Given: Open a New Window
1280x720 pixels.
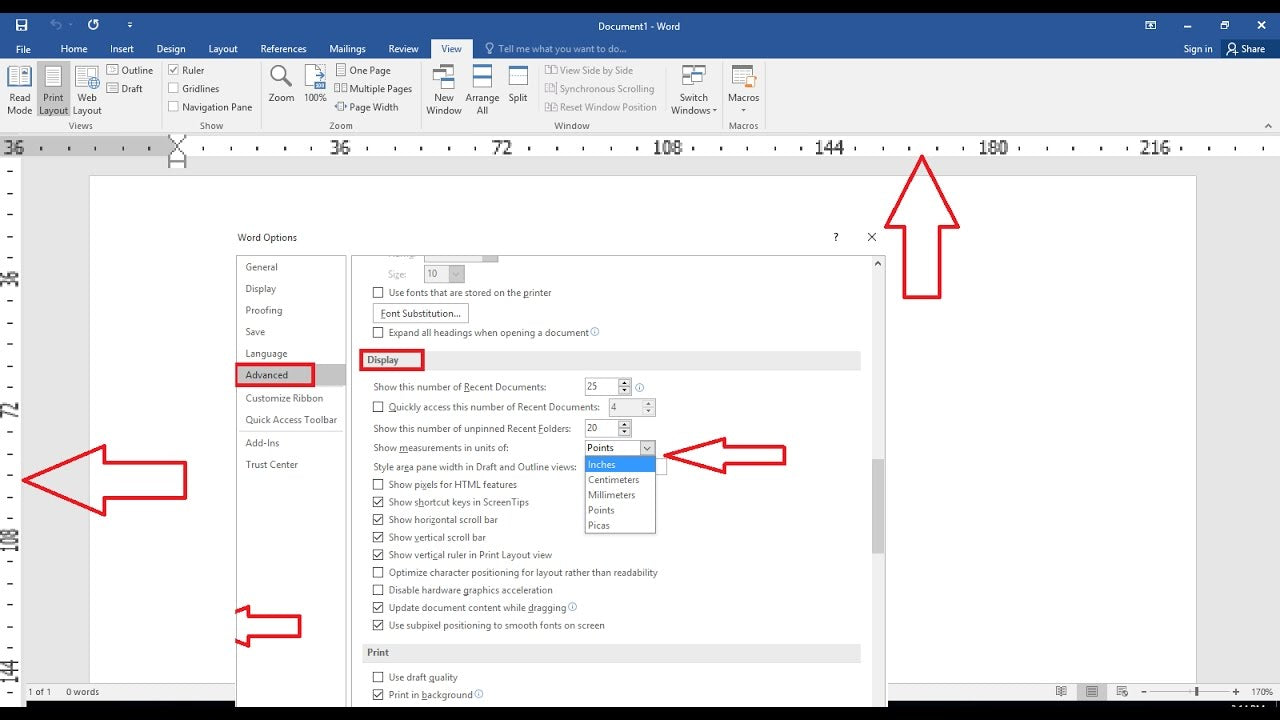Looking at the screenshot, I should pos(444,90).
